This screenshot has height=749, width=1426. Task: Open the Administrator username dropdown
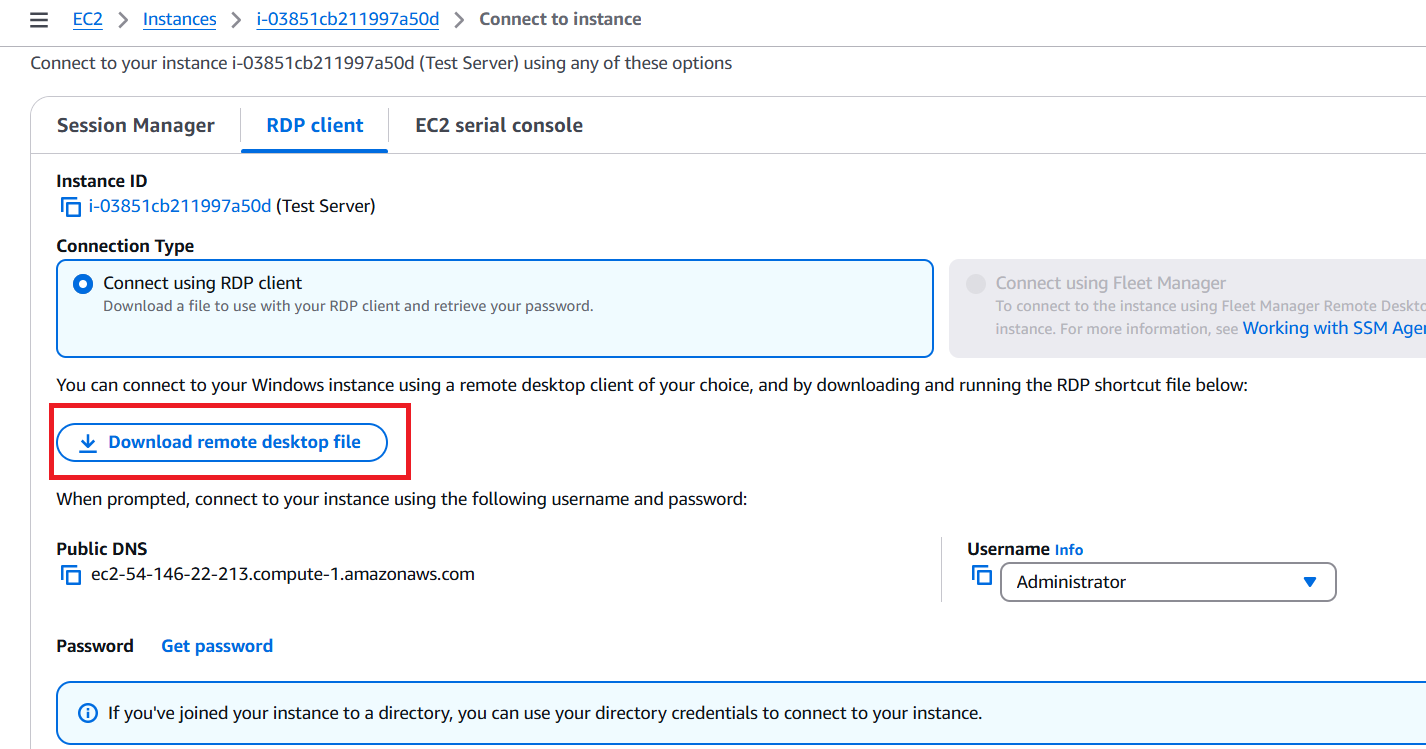pyautogui.click(x=1310, y=581)
